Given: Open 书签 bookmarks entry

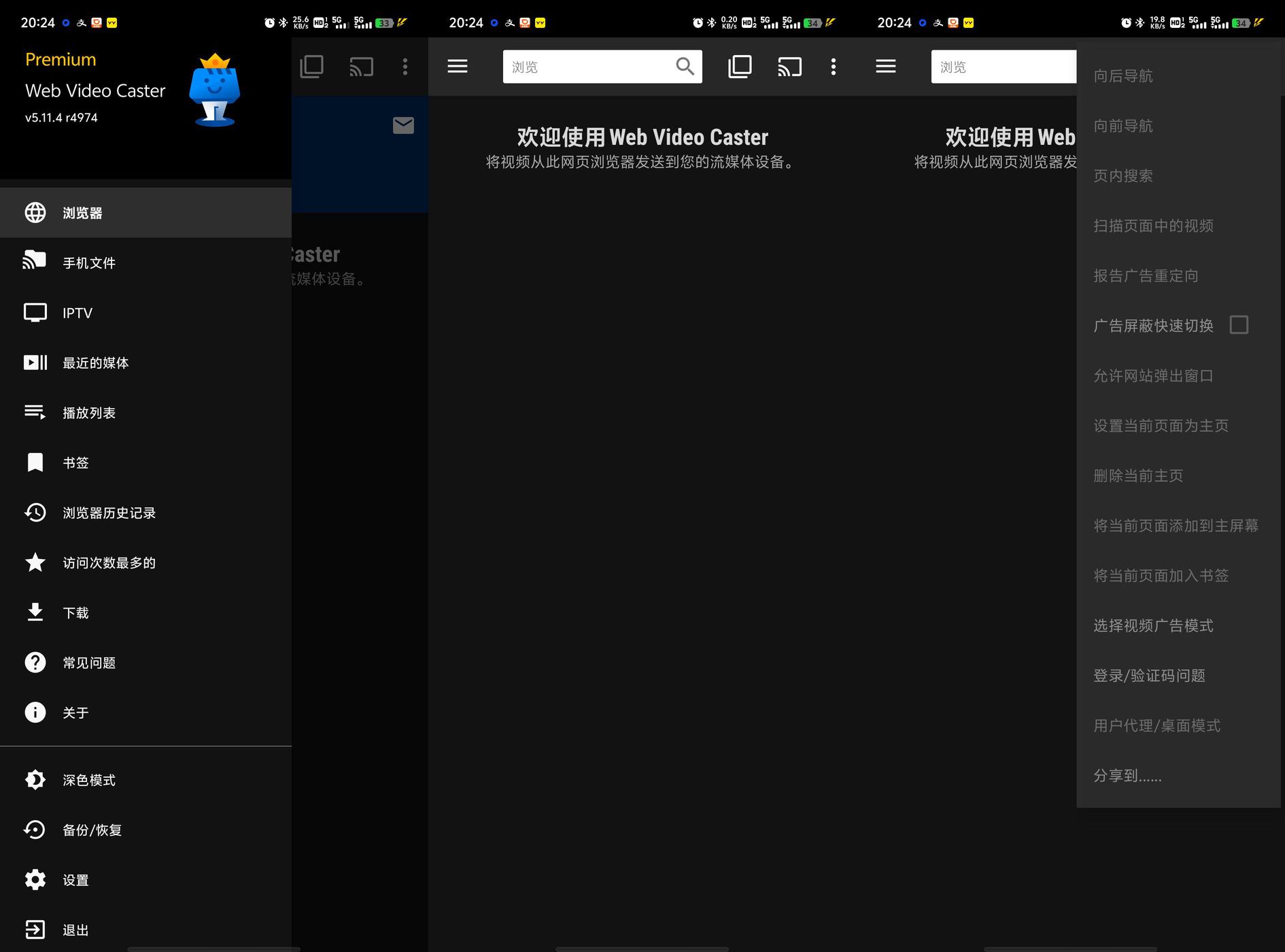Looking at the screenshot, I should pyautogui.click(x=145, y=462).
